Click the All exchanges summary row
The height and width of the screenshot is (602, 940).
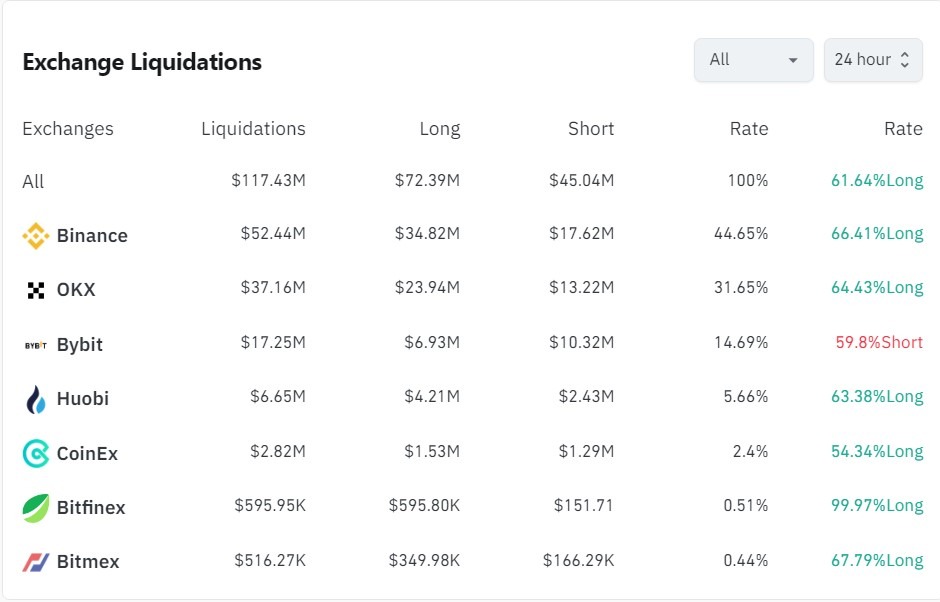coord(33,182)
